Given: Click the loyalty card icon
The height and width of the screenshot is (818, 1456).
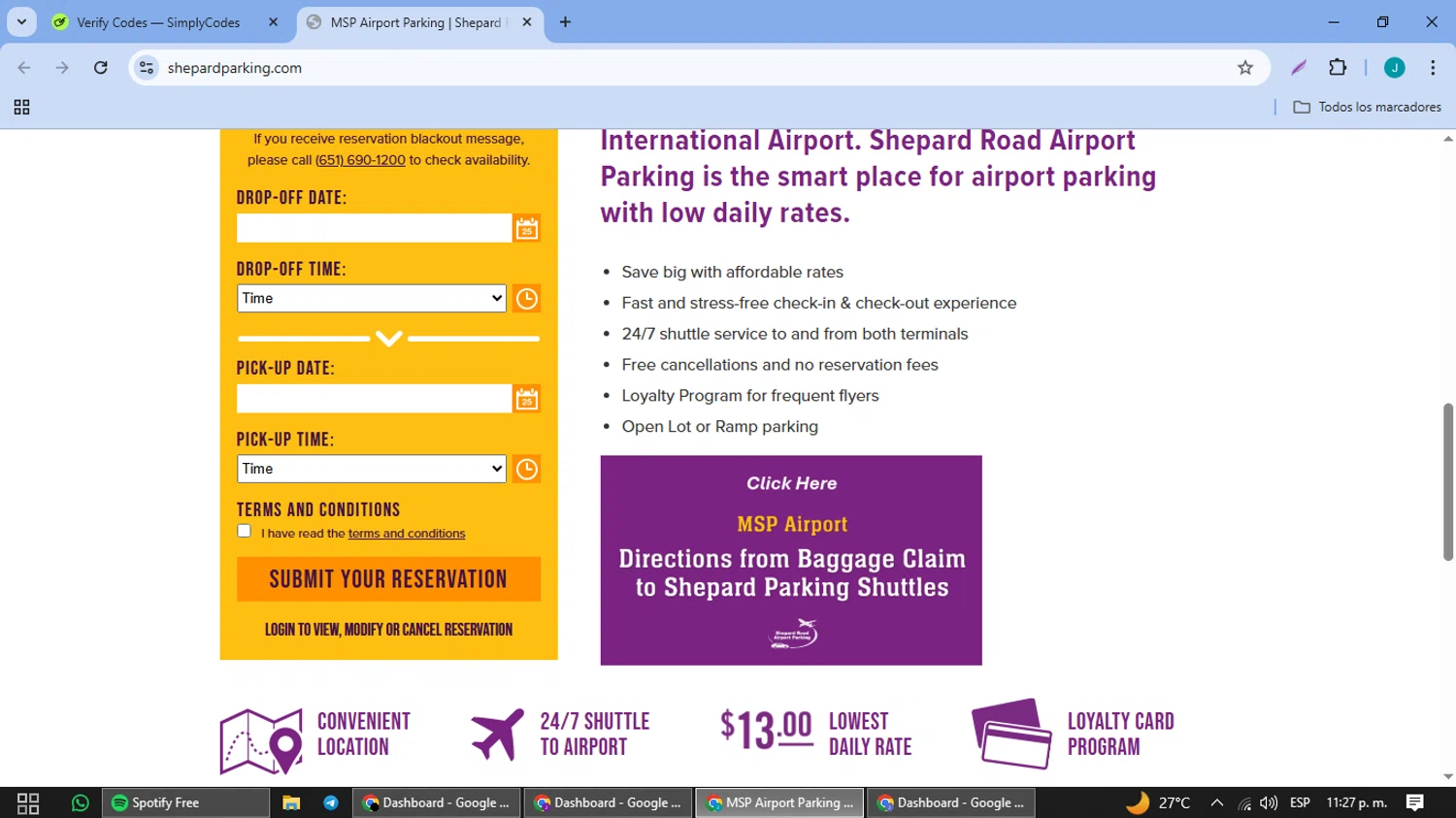Looking at the screenshot, I should 1011,734.
